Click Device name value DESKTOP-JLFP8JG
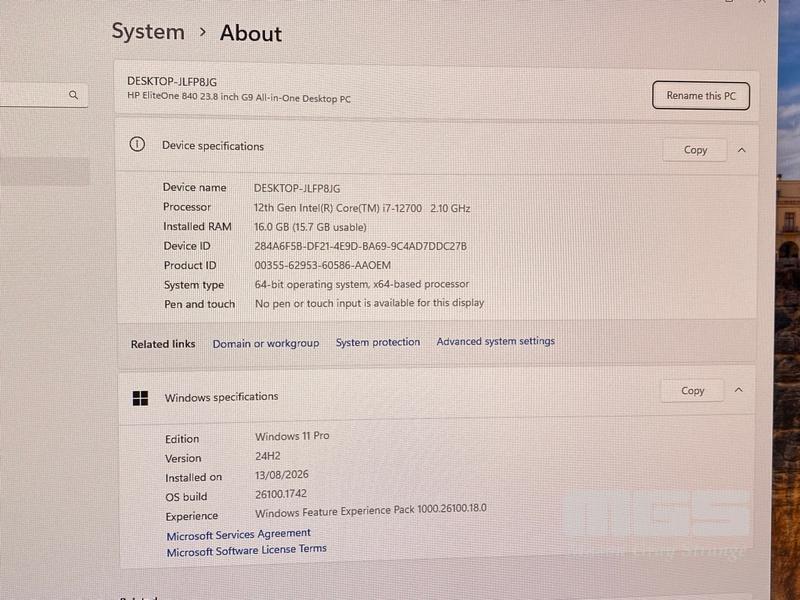800x600 pixels. click(x=297, y=188)
